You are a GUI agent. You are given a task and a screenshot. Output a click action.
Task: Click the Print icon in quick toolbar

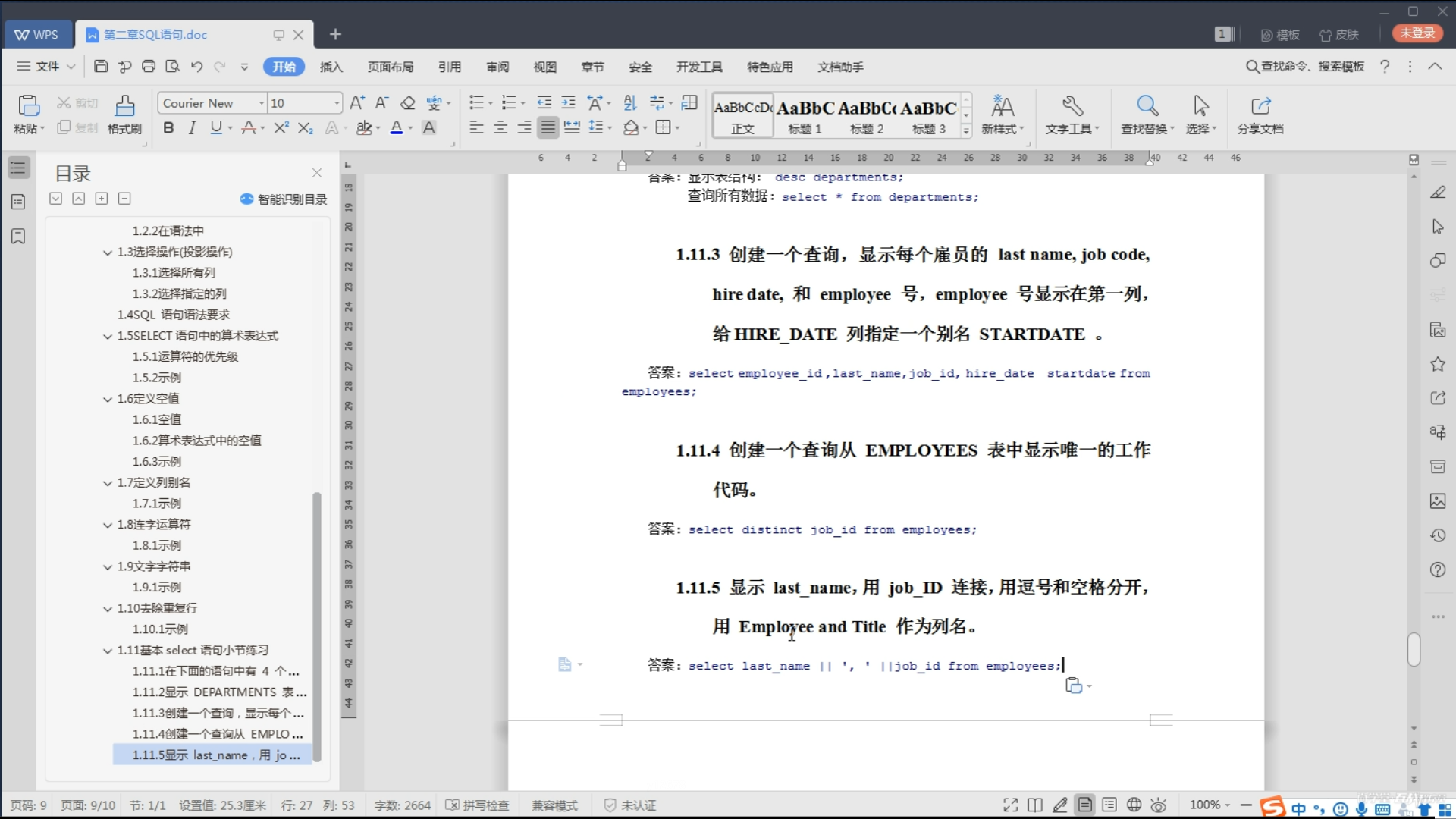pos(149,67)
